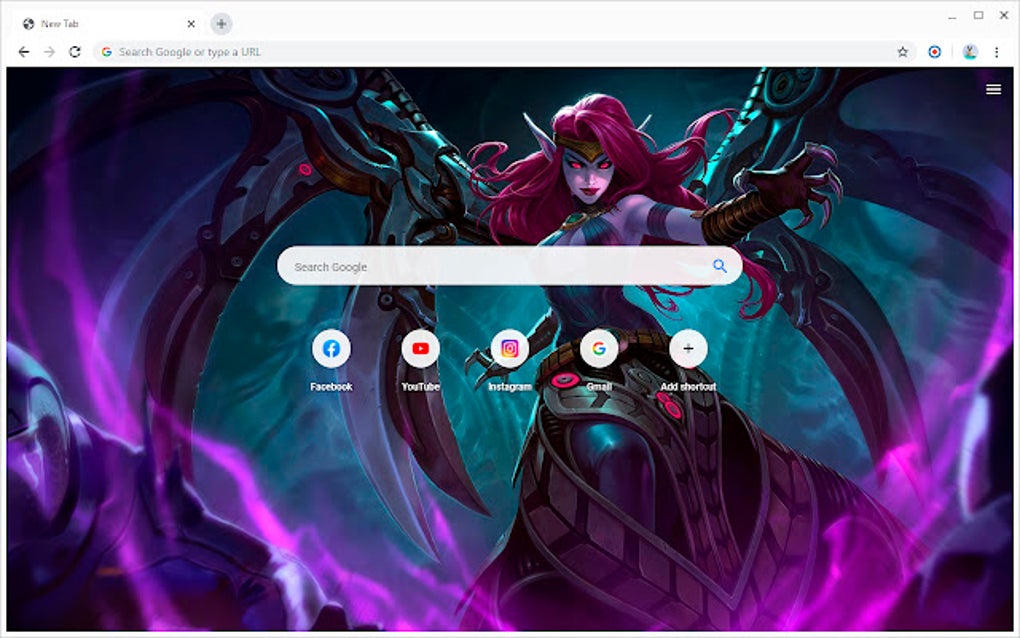Open the red target extension icon

point(934,52)
